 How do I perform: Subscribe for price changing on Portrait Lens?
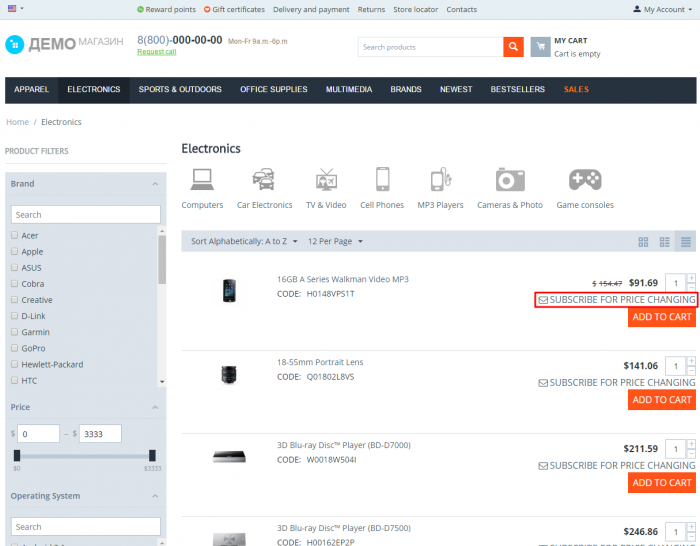(617, 383)
